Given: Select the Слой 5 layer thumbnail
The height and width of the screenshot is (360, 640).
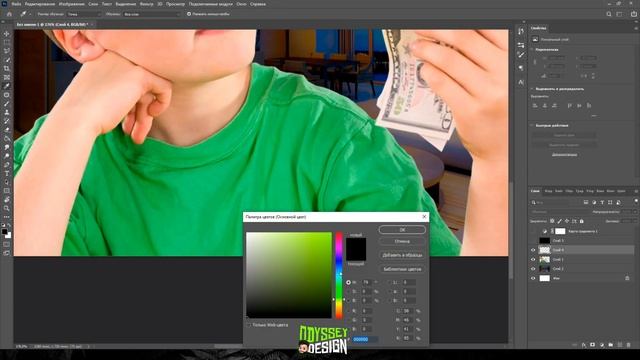Looking at the screenshot, I should point(544,241).
